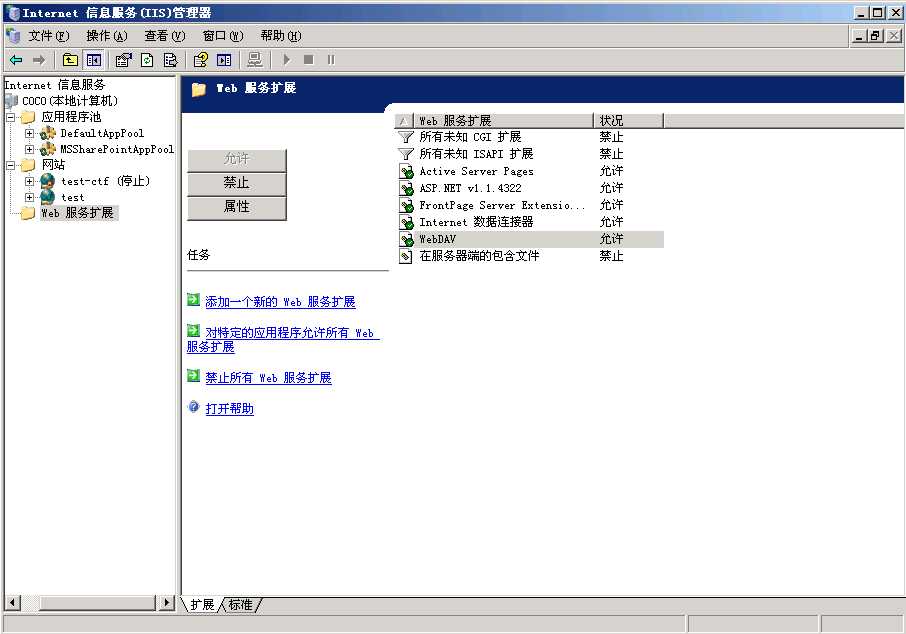Switch to the 标准 tab
Image resolution: width=906 pixels, height=634 pixels.
[240, 605]
